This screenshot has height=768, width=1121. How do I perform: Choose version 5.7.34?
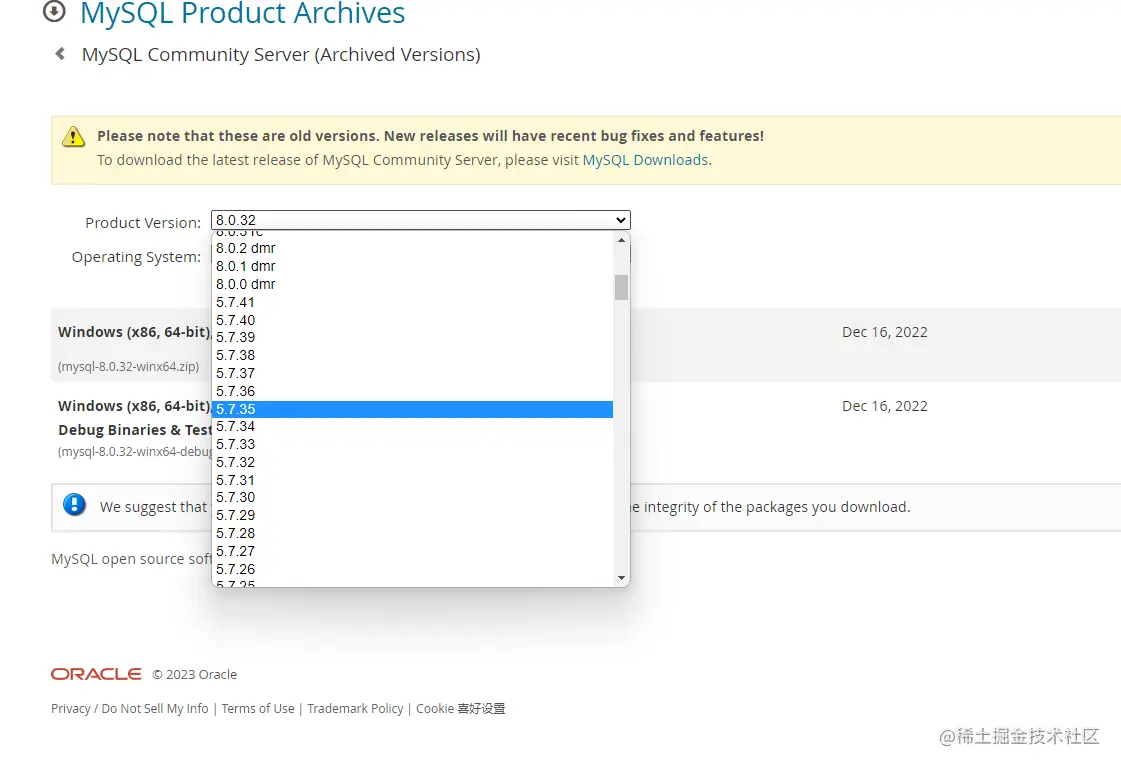(413, 426)
